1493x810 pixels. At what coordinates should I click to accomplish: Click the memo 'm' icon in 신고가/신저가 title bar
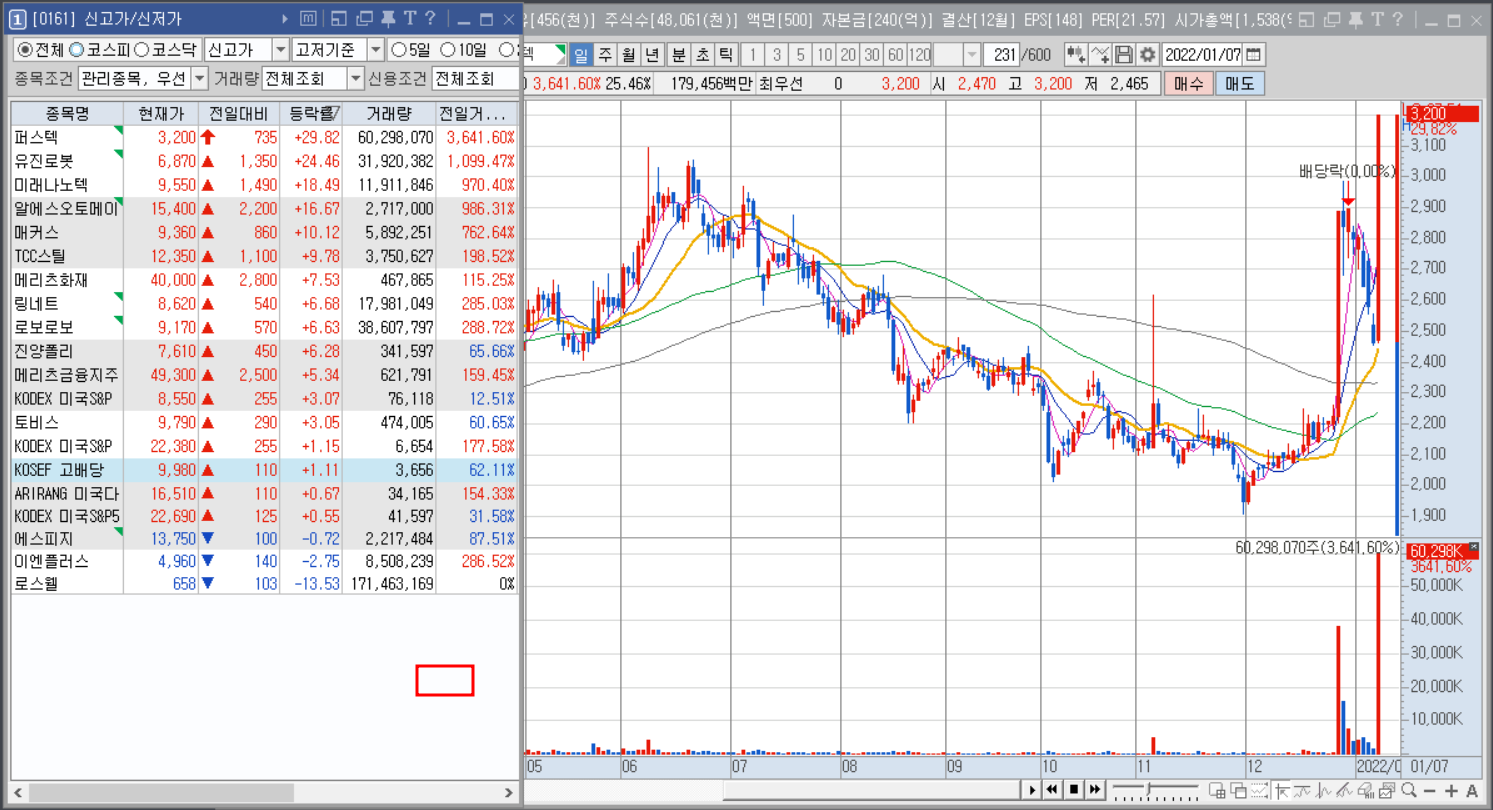pyautogui.click(x=309, y=18)
